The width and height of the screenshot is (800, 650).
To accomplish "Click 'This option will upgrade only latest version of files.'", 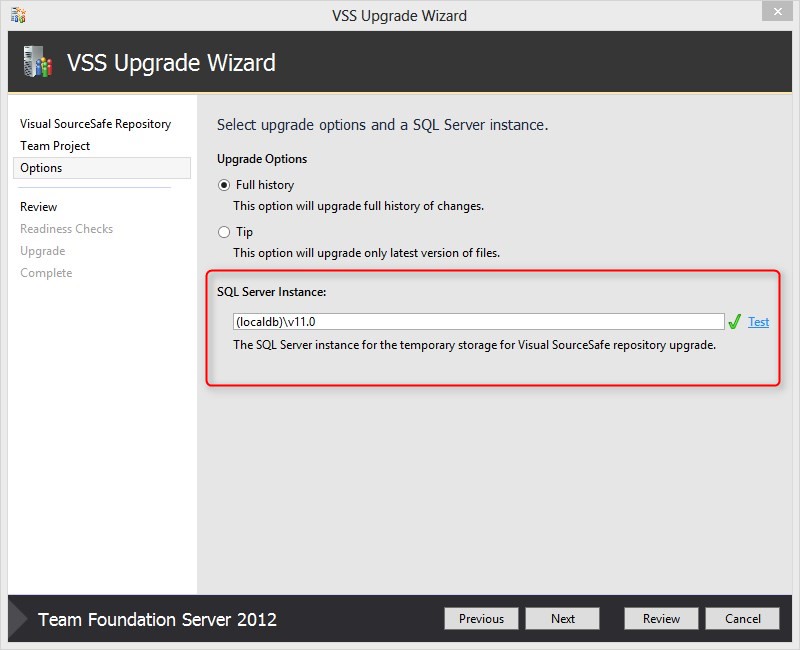I will point(366,253).
